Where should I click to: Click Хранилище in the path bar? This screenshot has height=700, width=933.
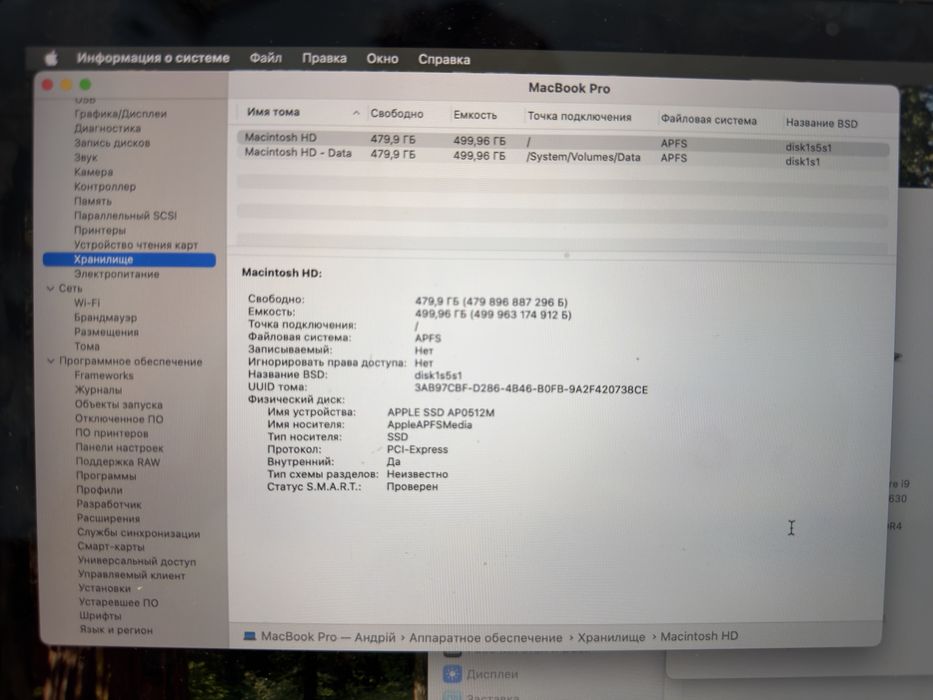click(x=611, y=637)
